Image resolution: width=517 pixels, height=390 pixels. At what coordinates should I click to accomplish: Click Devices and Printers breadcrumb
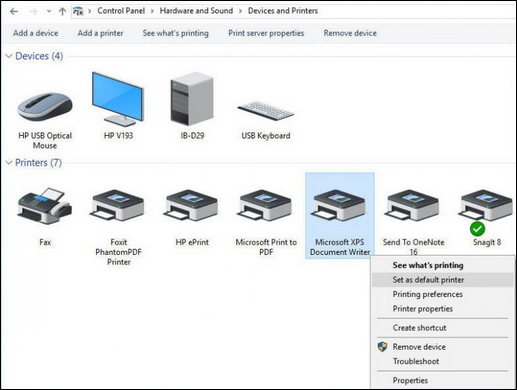(283, 11)
